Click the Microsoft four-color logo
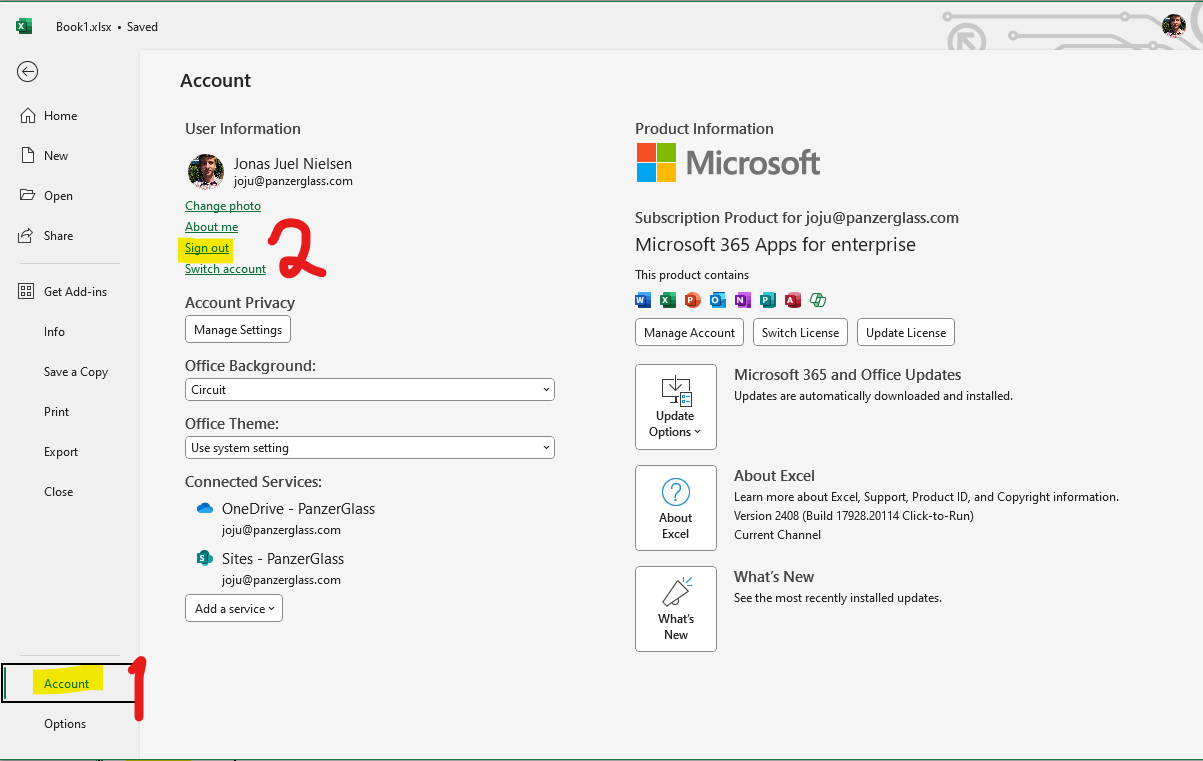The image size is (1203, 761). (x=656, y=162)
